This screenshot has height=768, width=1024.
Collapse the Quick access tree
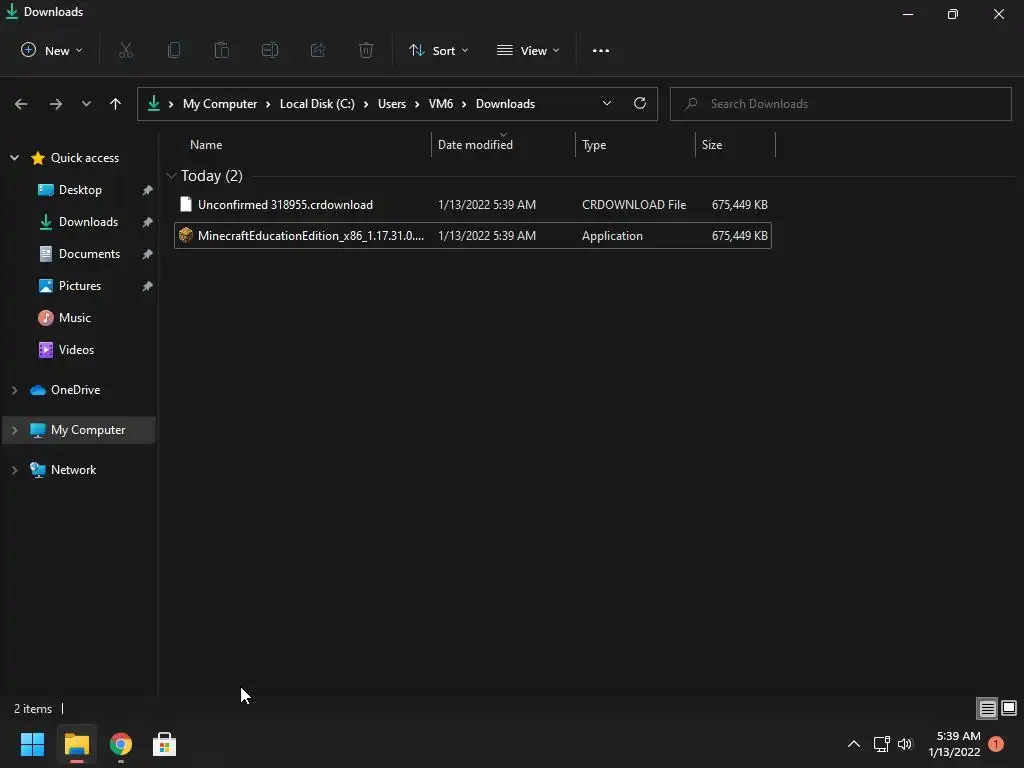click(14, 157)
